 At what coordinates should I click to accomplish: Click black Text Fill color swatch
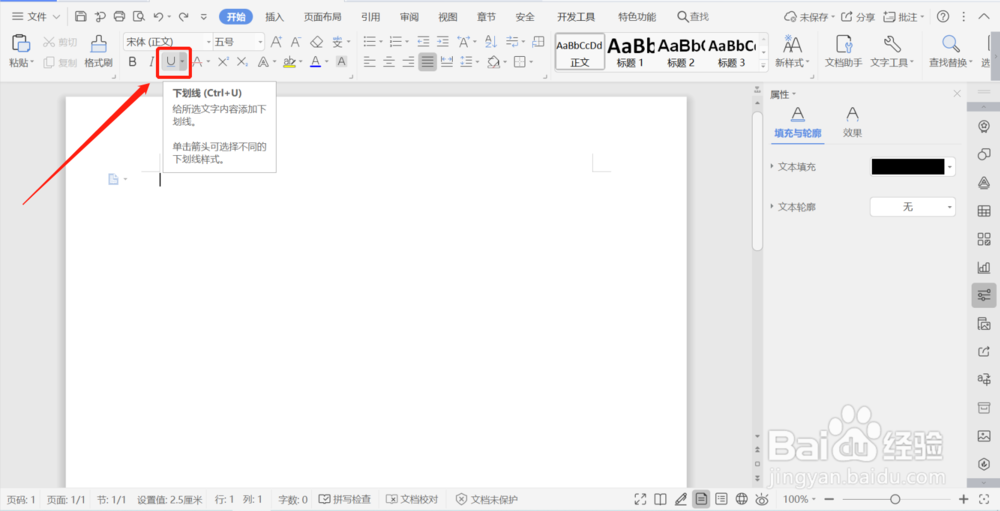[x=908, y=167]
